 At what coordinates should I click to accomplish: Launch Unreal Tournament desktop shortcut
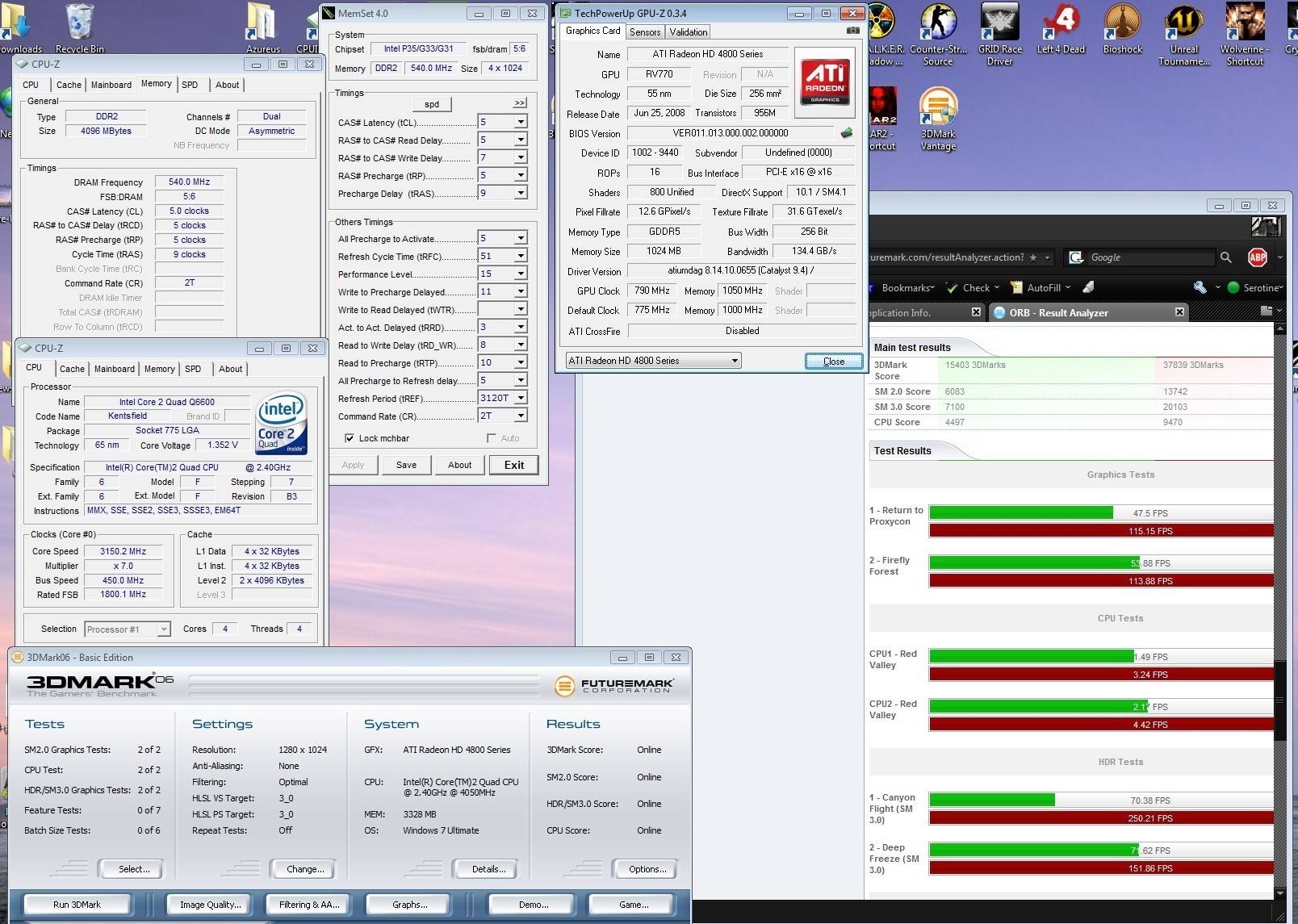(x=1184, y=33)
